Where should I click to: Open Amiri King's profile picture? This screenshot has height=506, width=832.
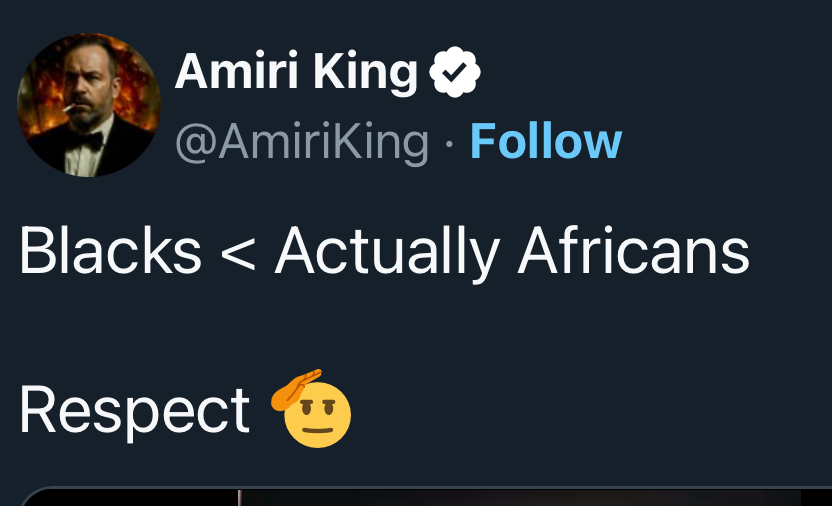coord(89,105)
